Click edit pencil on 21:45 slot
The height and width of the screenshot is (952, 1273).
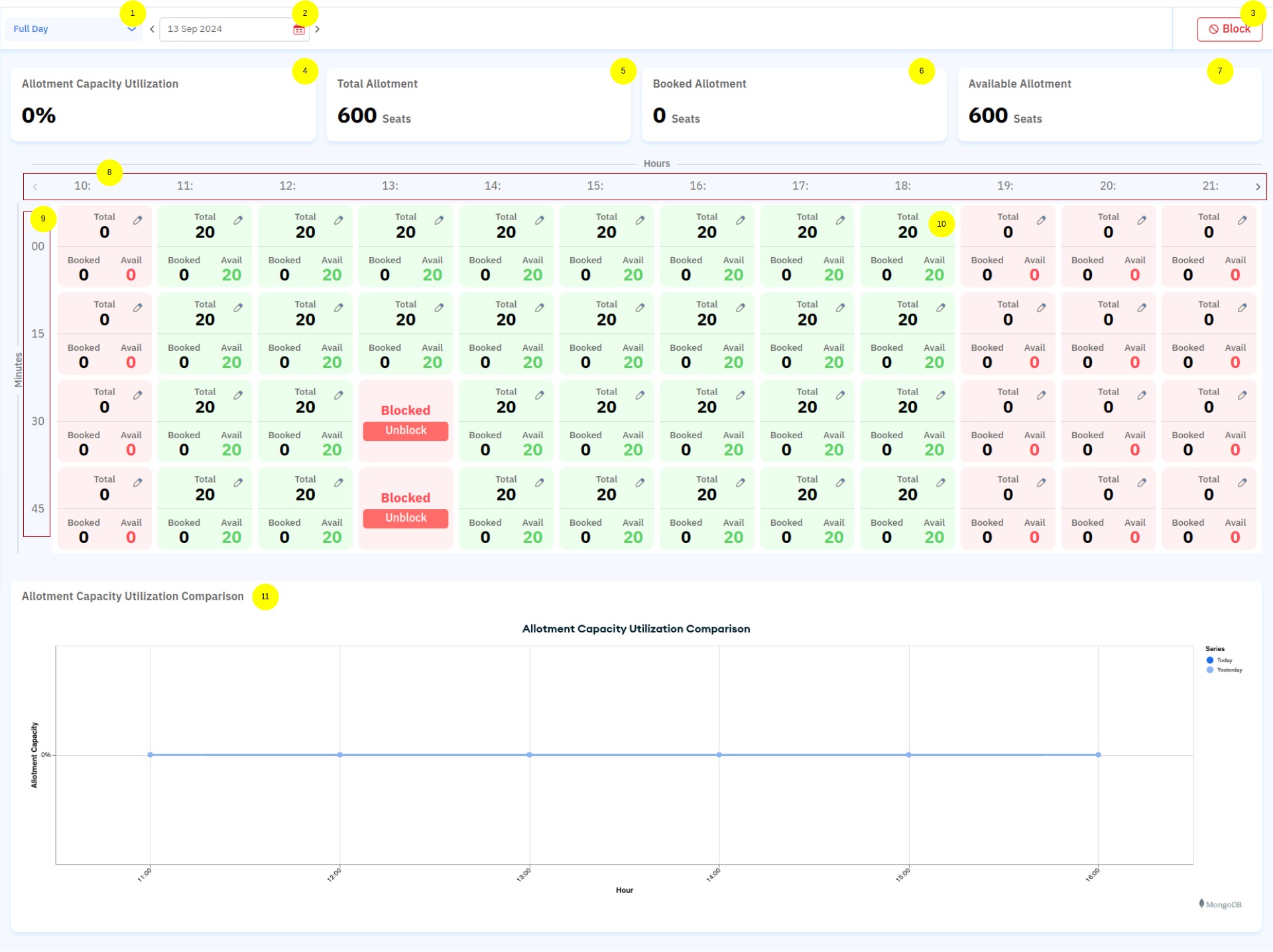tap(1242, 483)
